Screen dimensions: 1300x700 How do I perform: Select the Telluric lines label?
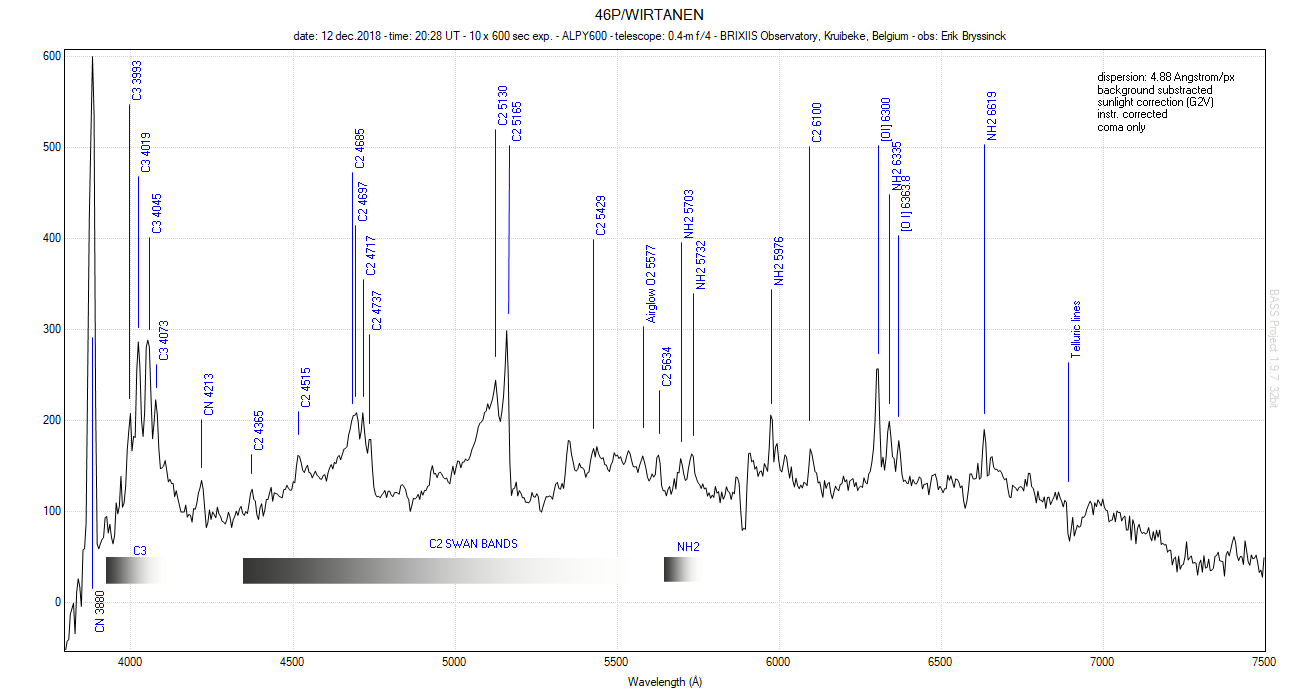(1076, 329)
